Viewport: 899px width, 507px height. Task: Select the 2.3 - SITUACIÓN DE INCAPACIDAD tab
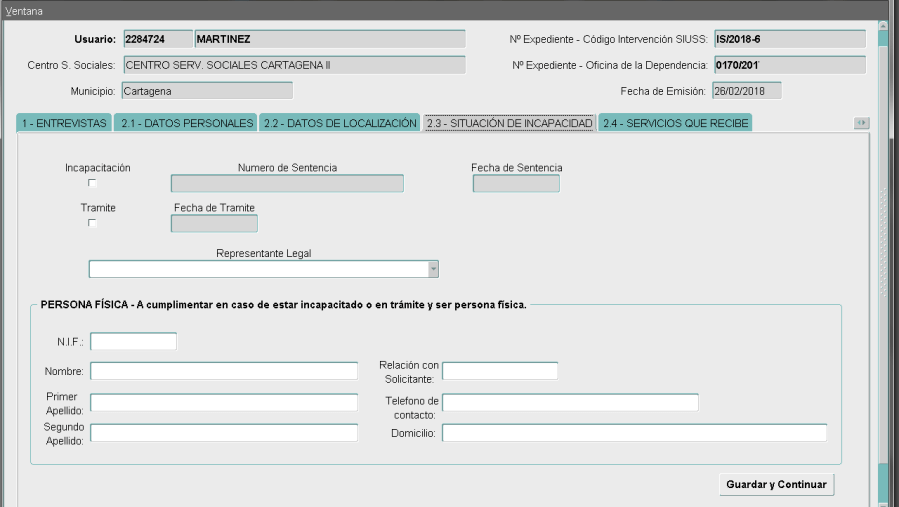[509, 123]
